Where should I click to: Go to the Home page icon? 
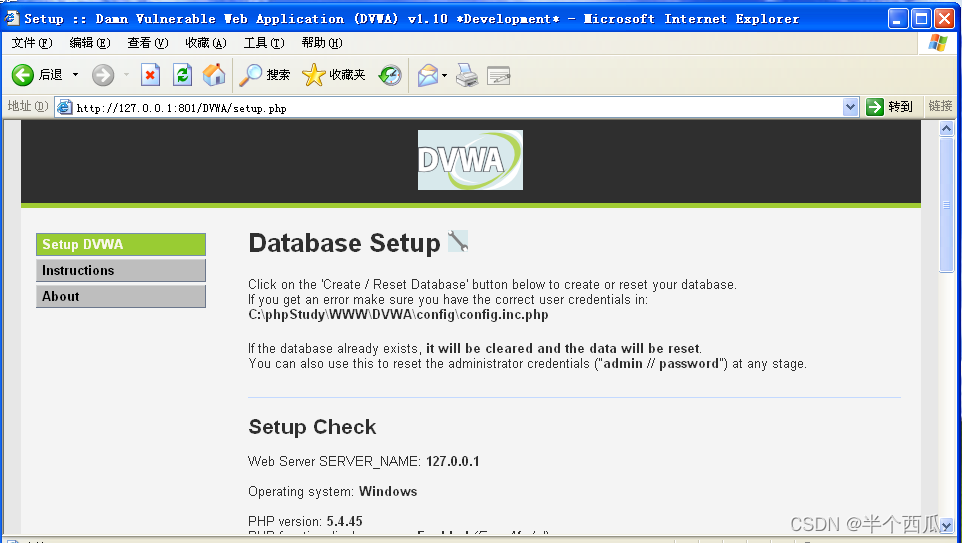pos(214,75)
